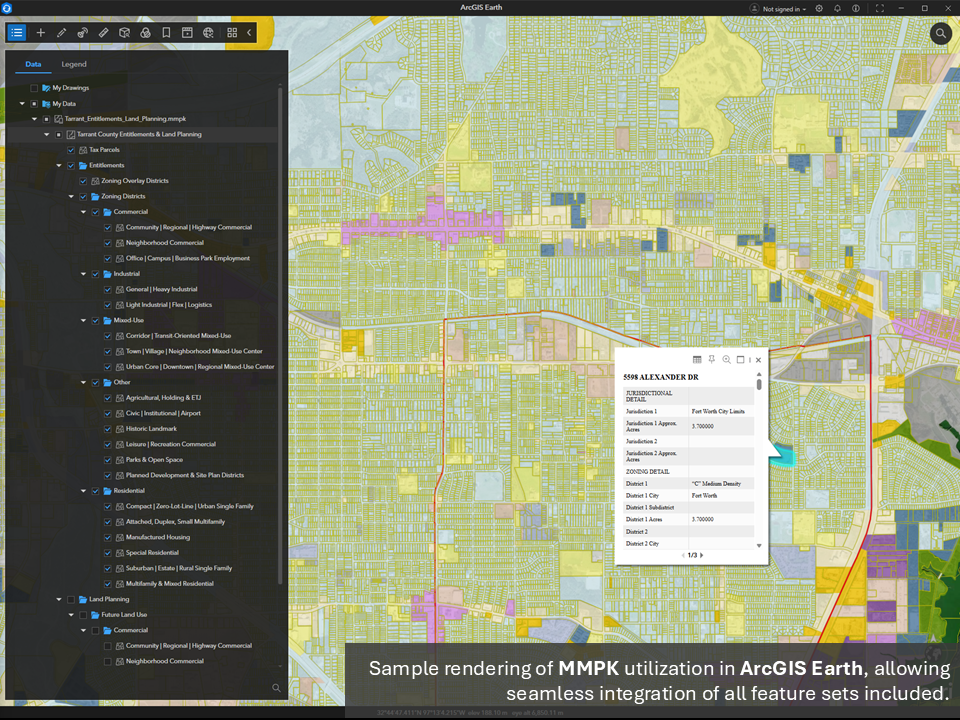Image resolution: width=960 pixels, height=720 pixels.
Task: Open the table of contents list icon
Action: tap(17, 32)
